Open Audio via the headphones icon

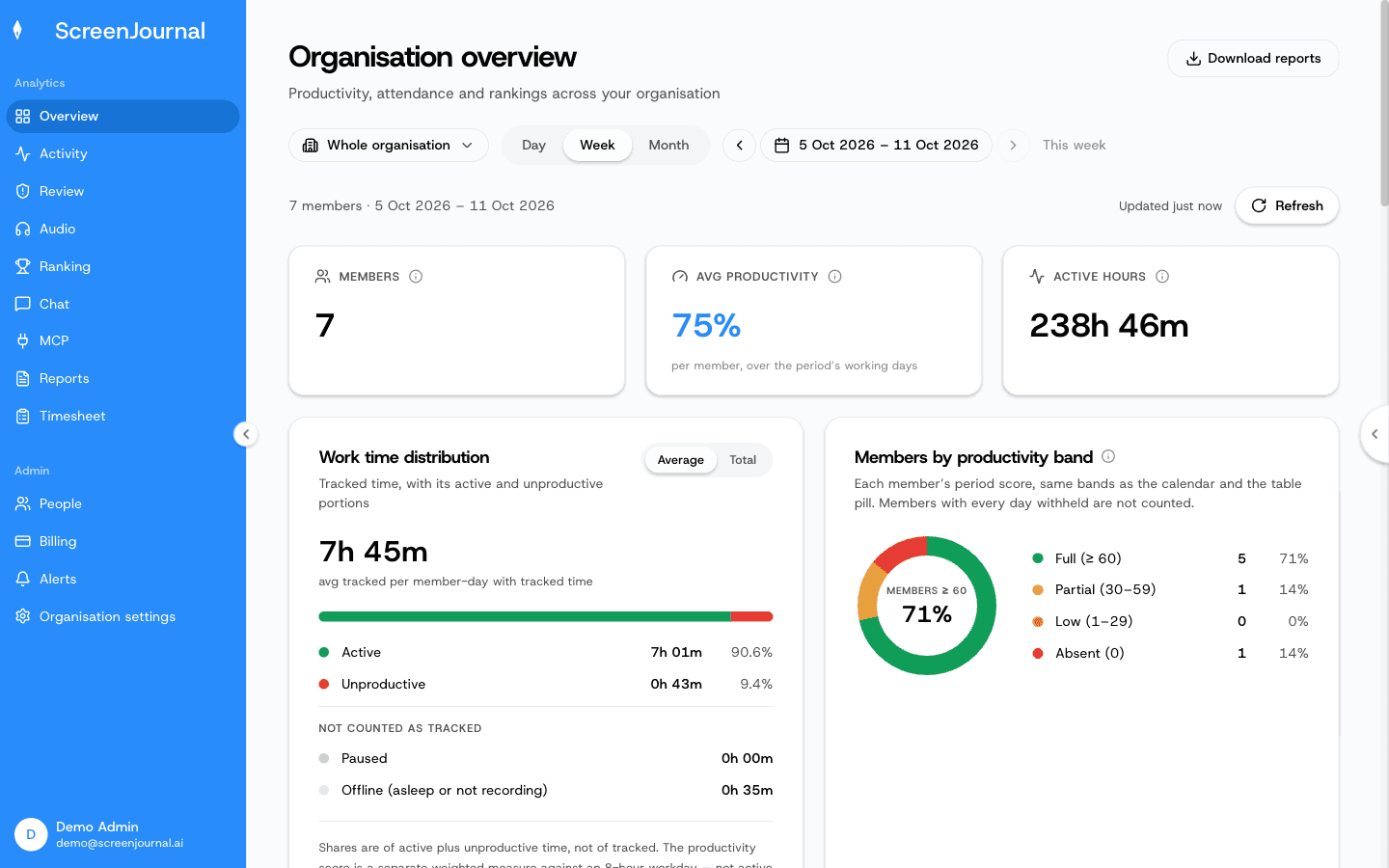(x=23, y=229)
